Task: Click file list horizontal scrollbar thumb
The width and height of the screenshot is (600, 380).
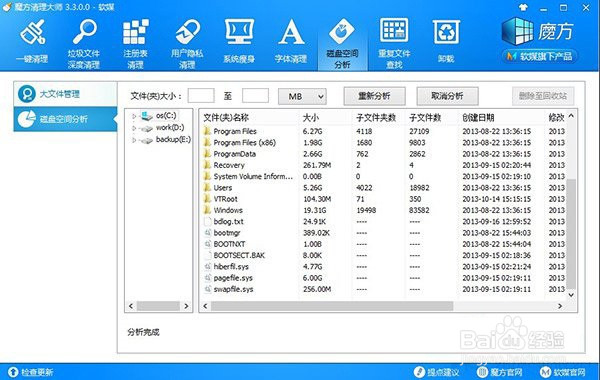Action: point(332,306)
